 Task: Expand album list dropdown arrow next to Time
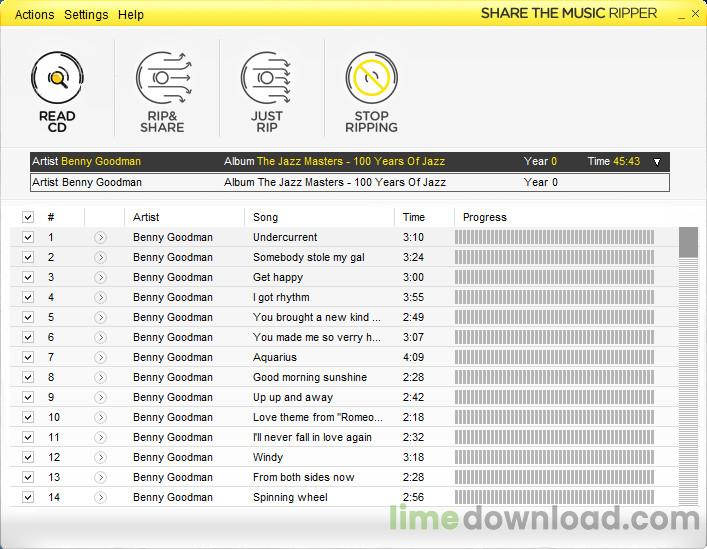click(x=657, y=162)
